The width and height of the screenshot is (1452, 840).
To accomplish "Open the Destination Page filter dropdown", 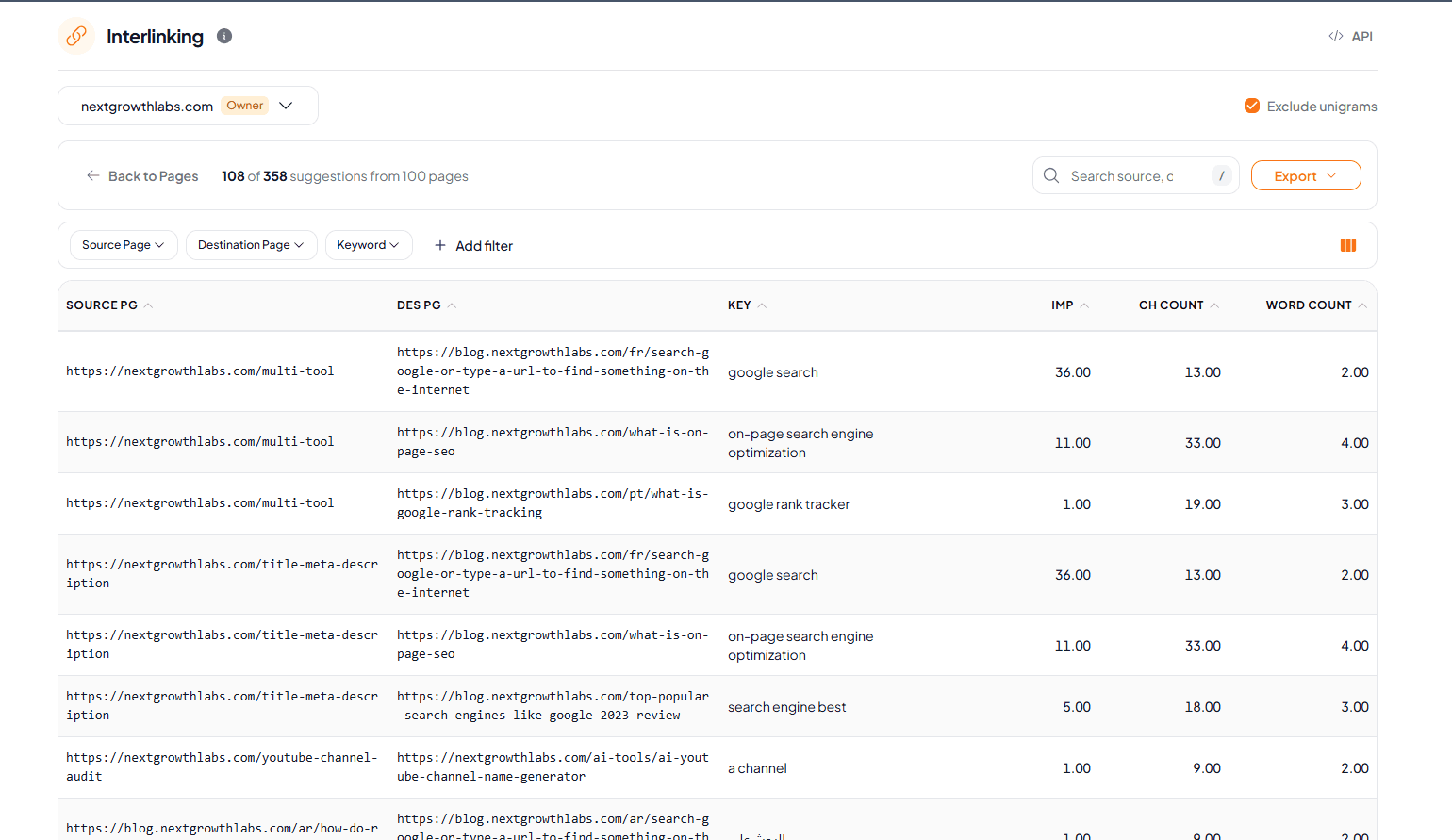I will pos(251,245).
